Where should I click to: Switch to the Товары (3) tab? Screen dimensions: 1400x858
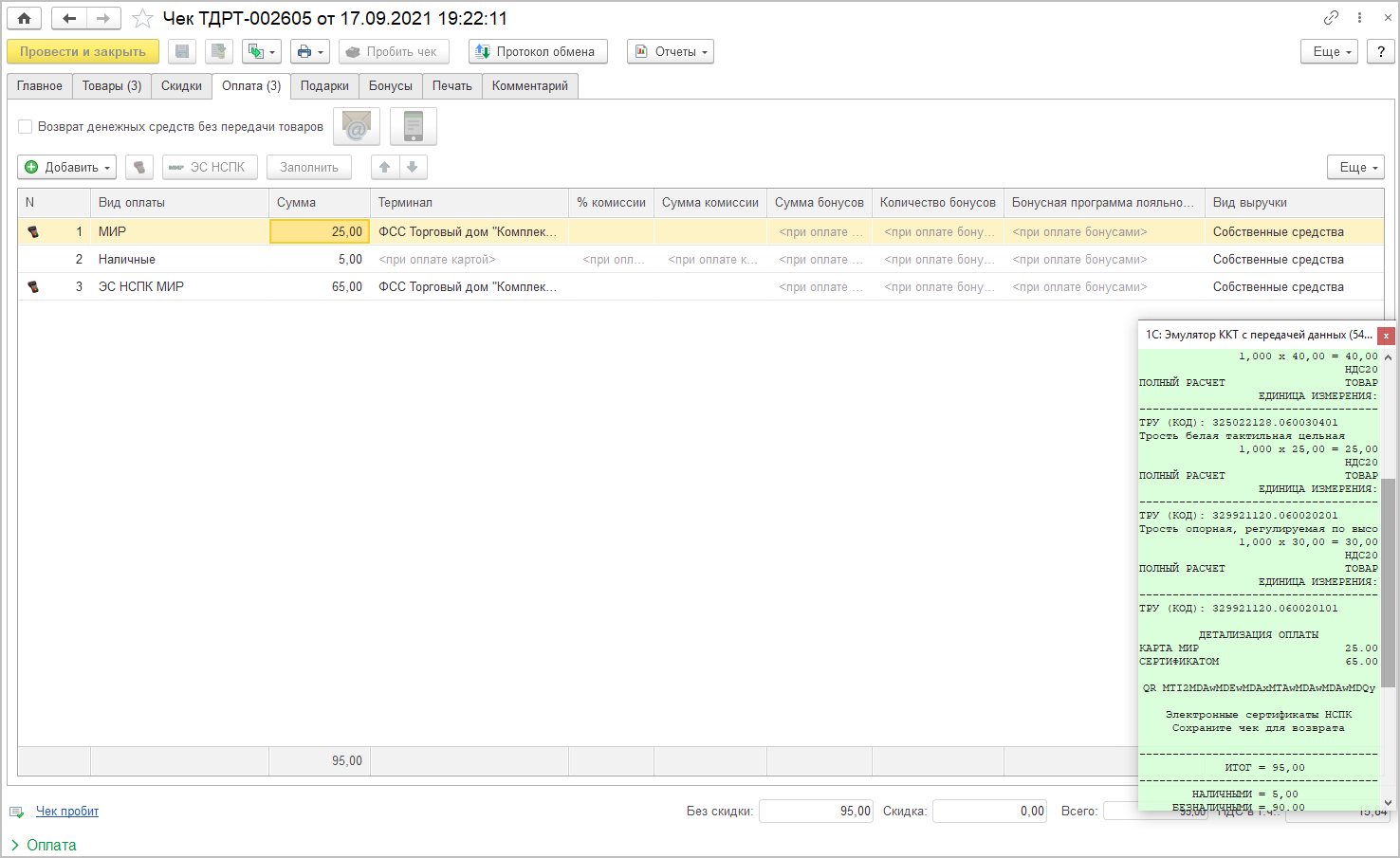click(112, 86)
